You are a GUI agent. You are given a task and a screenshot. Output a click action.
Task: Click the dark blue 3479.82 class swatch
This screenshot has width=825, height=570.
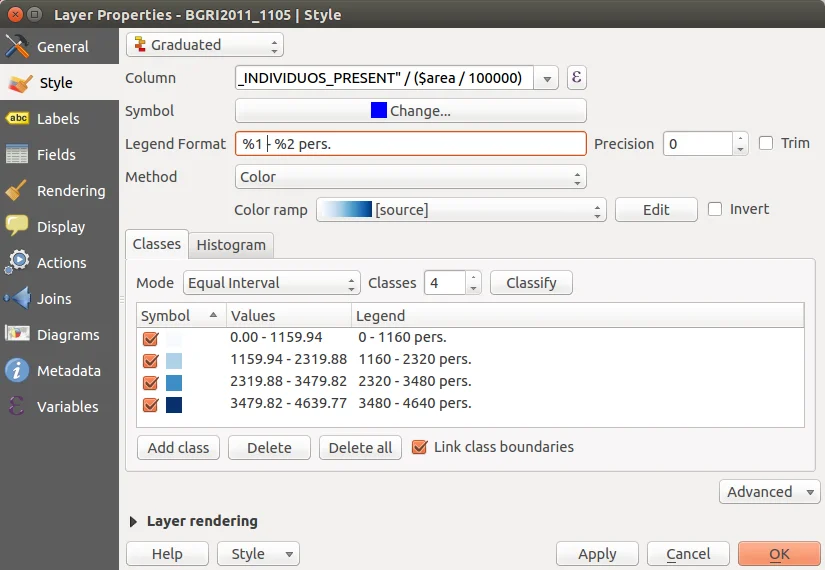174,404
